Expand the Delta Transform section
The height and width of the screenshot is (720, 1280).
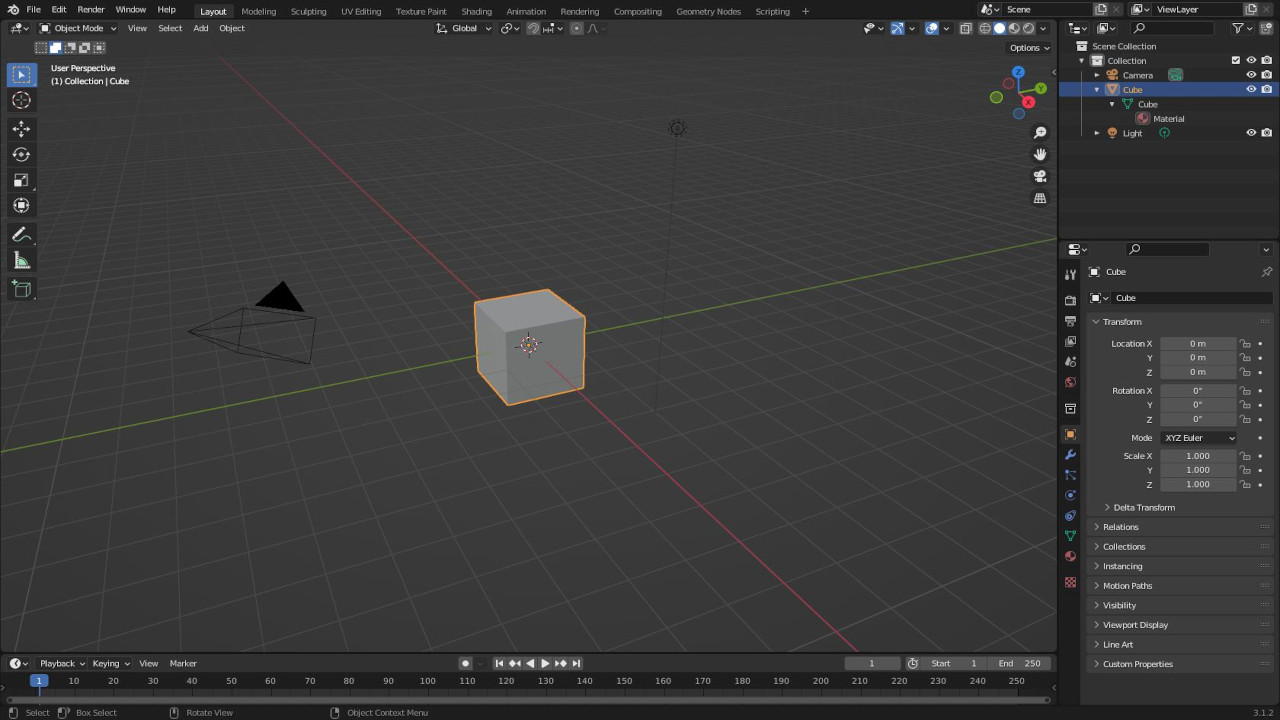coord(1144,507)
